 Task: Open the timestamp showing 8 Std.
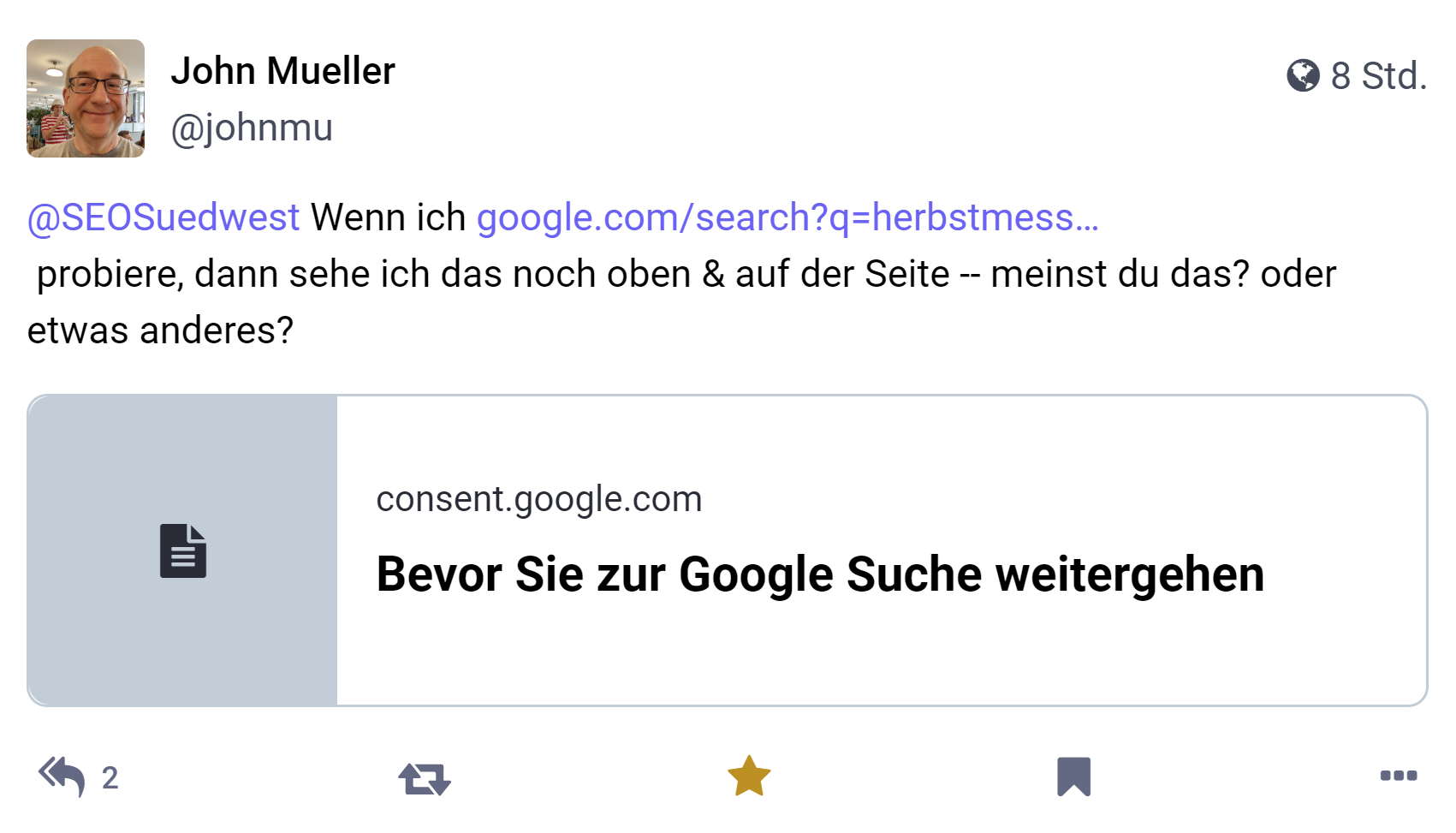pos(1376,76)
